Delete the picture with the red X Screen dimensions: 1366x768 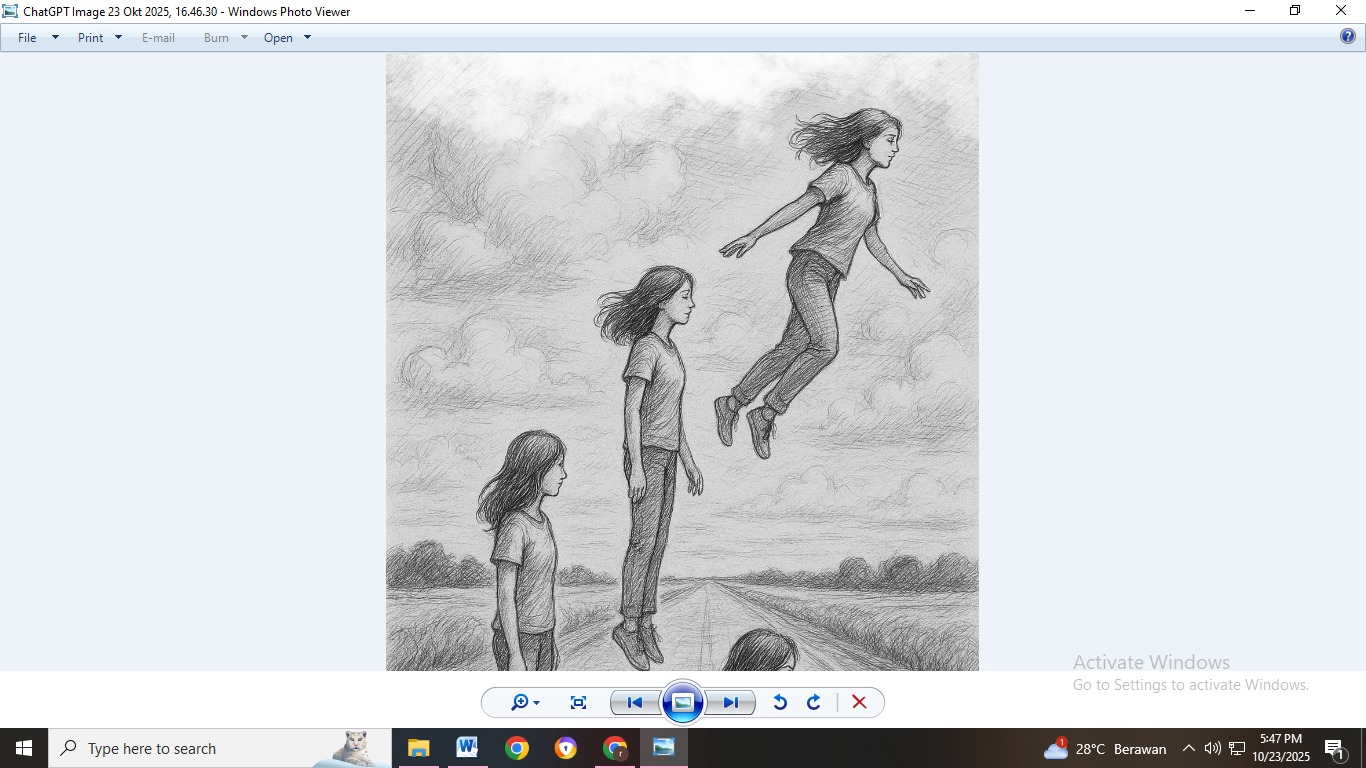pyautogui.click(x=859, y=702)
